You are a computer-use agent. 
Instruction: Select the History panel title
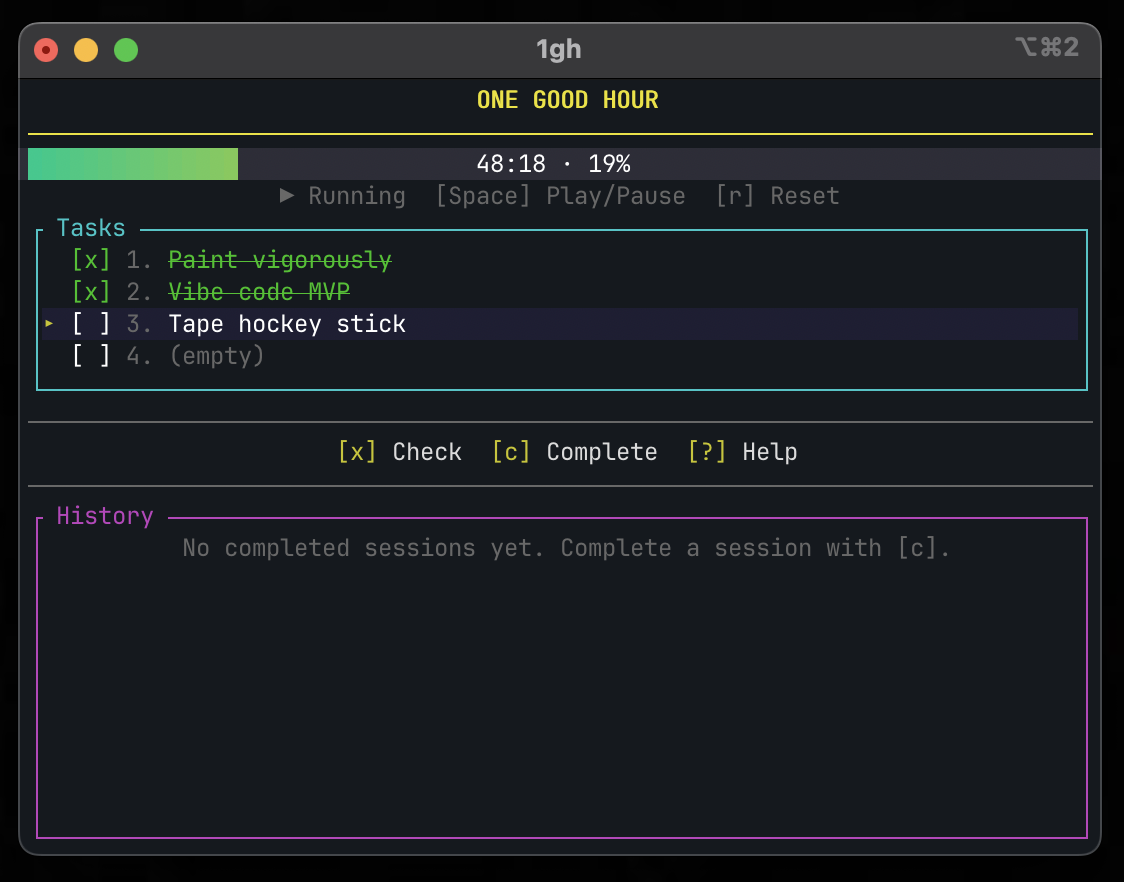click(x=104, y=515)
